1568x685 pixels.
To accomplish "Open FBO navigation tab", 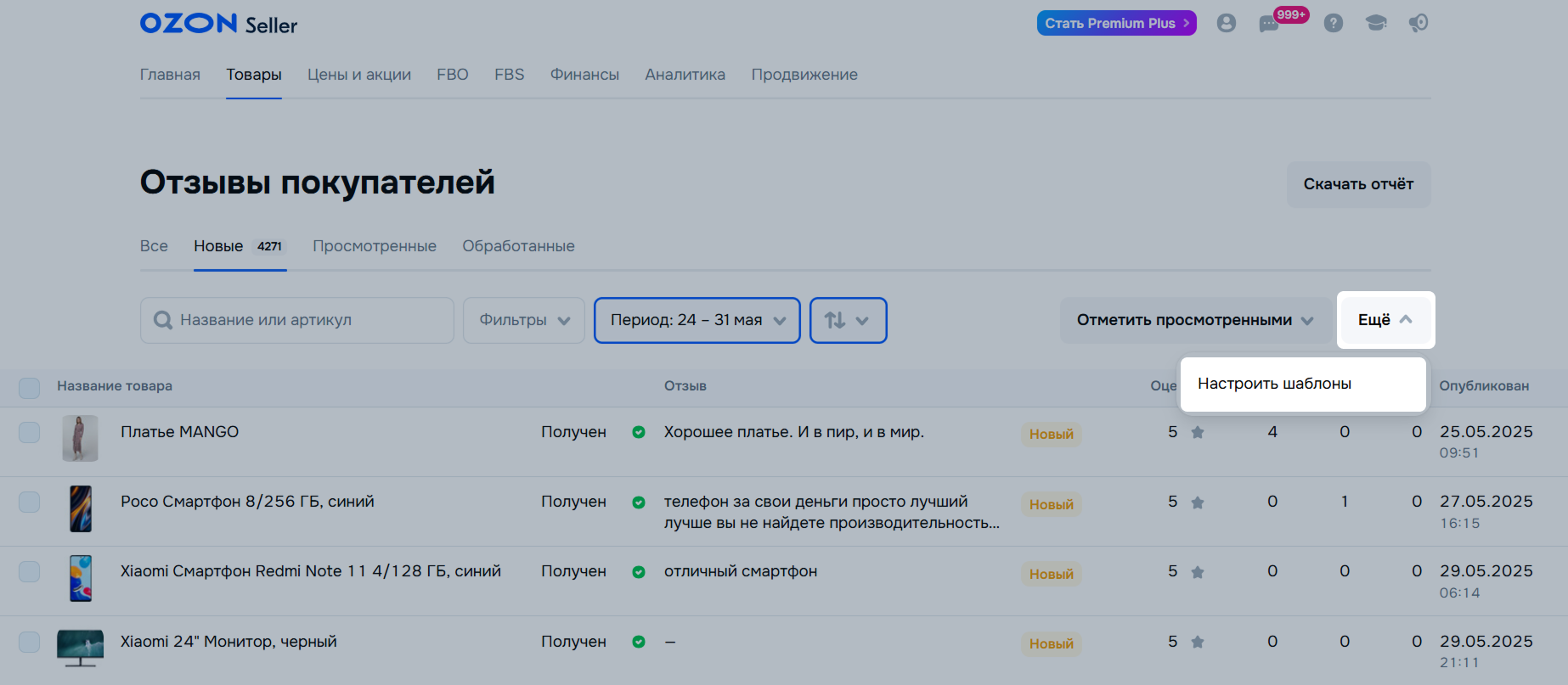I will tap(453, 75).
